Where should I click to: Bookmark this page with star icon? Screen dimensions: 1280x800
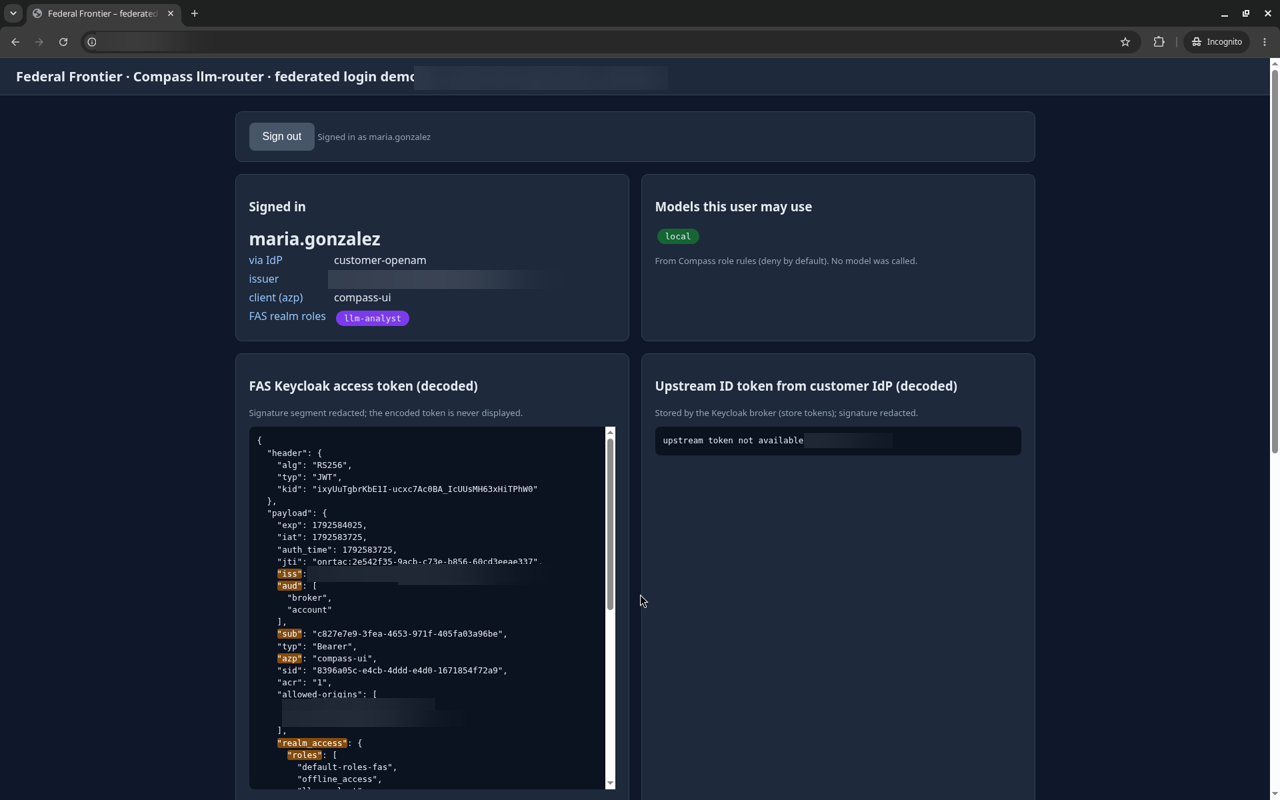(x=1125, y=42)
